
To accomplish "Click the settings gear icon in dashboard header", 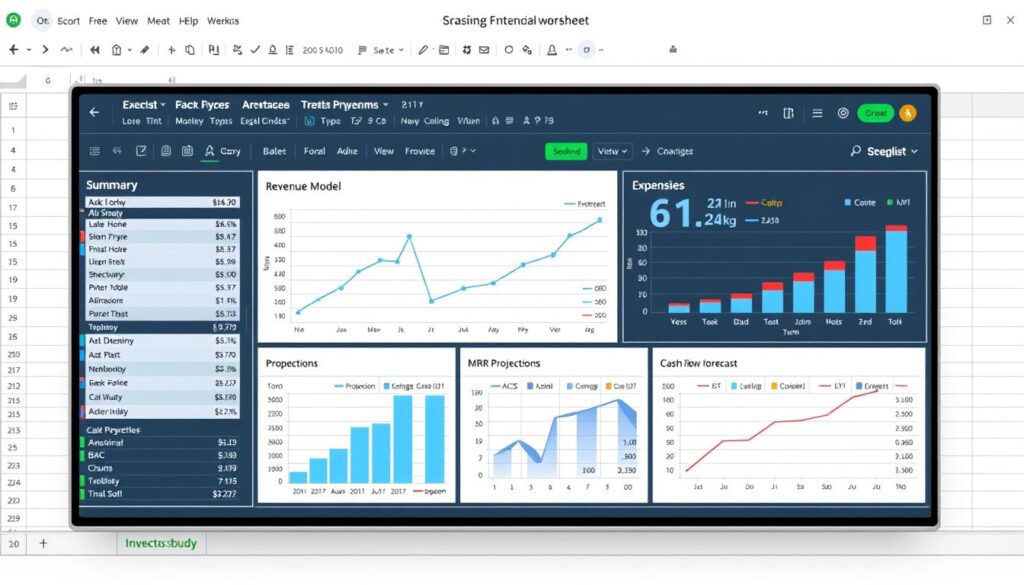I will [x=843, y=114].
